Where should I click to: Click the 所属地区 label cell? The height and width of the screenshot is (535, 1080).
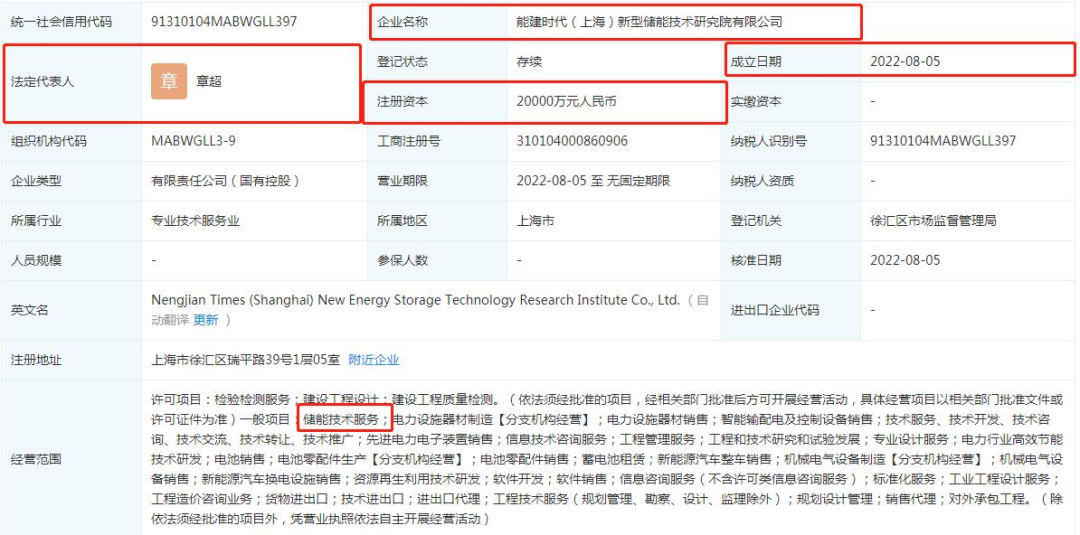(x=437, y=221)
